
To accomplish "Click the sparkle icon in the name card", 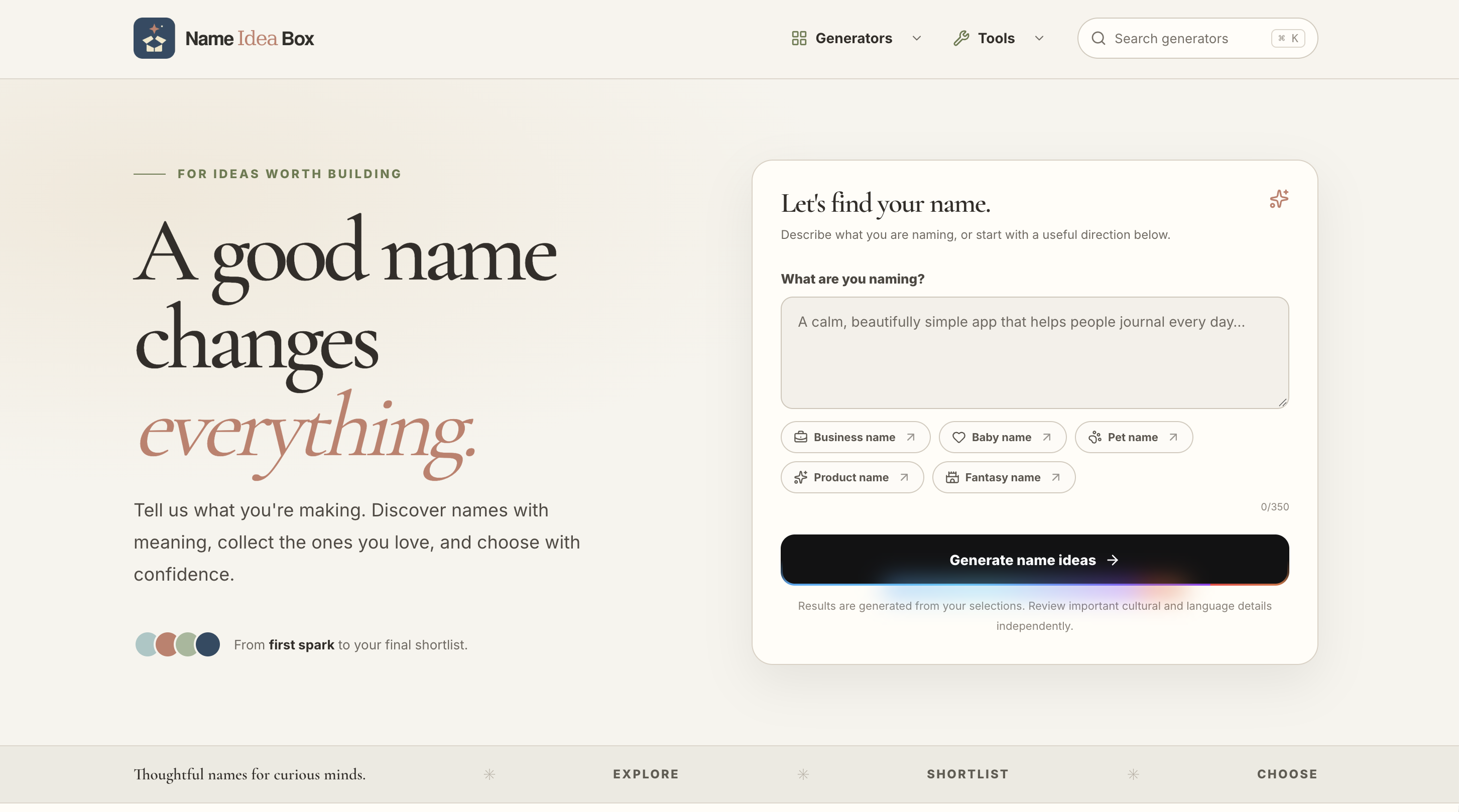I will 1279,199.
